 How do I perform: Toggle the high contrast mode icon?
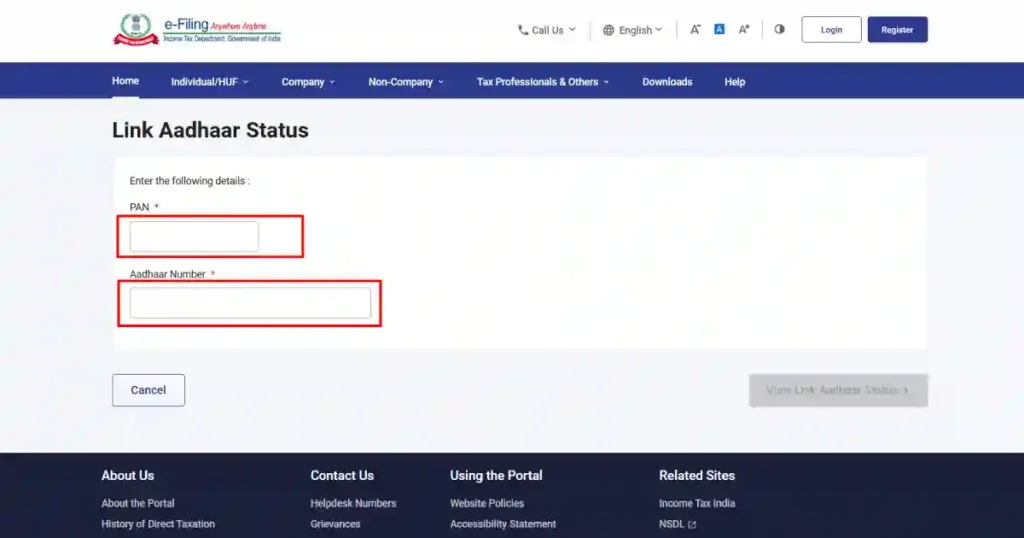[x=779, y=29]
